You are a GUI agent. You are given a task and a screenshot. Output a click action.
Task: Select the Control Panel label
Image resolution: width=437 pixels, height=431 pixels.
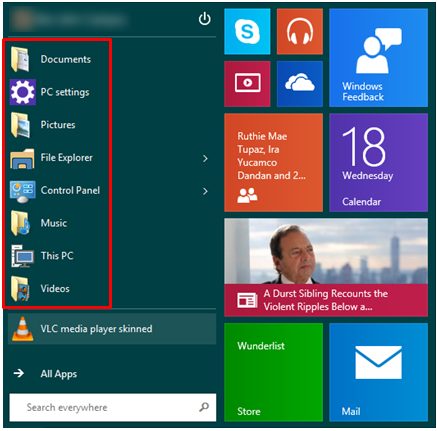click(70, 190)
